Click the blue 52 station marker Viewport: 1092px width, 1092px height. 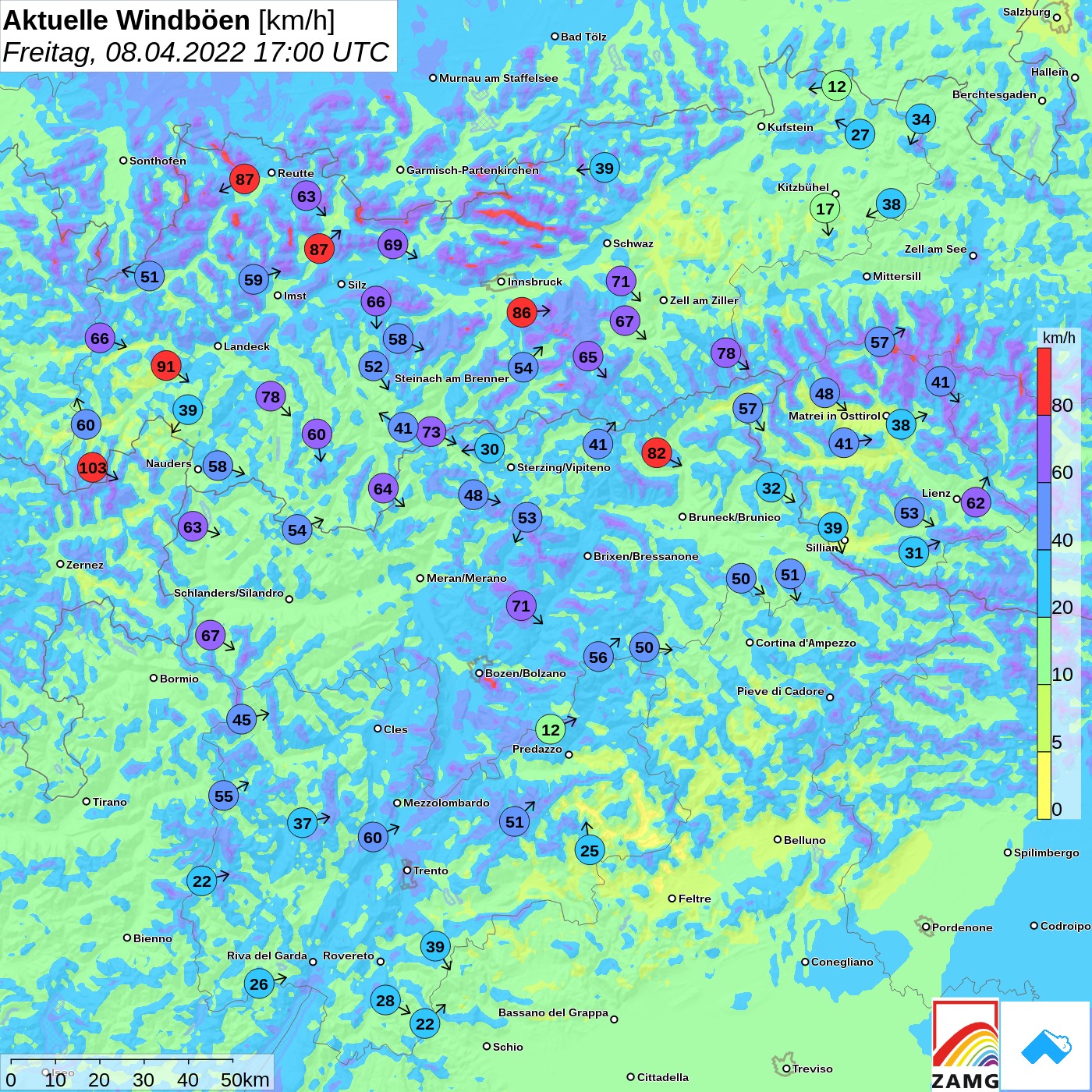[374, 366]
